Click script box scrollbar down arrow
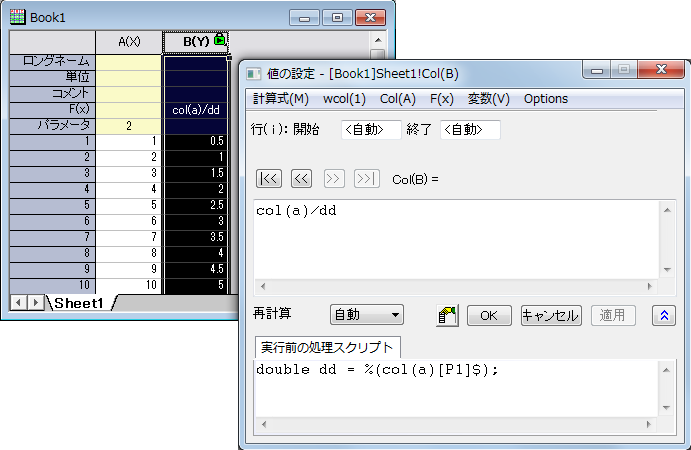Screen dimensions: 691x450 (666, 408)
